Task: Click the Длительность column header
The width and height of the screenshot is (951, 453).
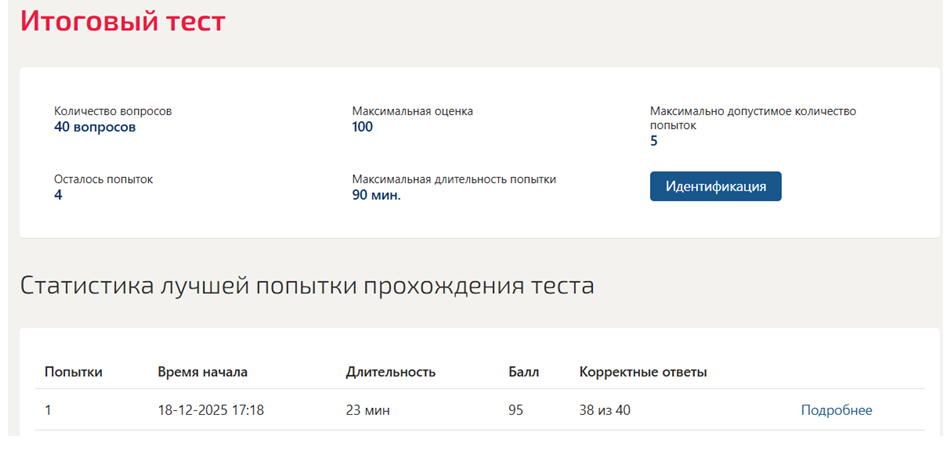Action: 391,372
